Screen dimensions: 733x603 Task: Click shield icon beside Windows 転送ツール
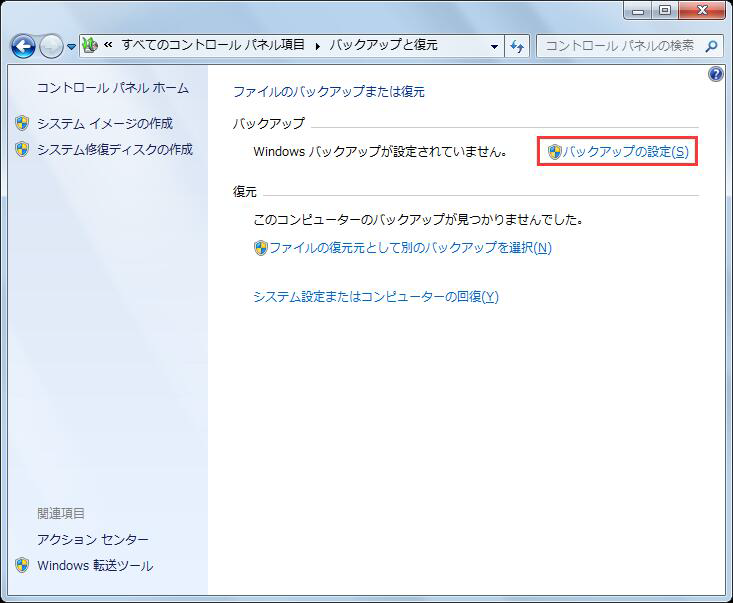click(x=22, y=565)
